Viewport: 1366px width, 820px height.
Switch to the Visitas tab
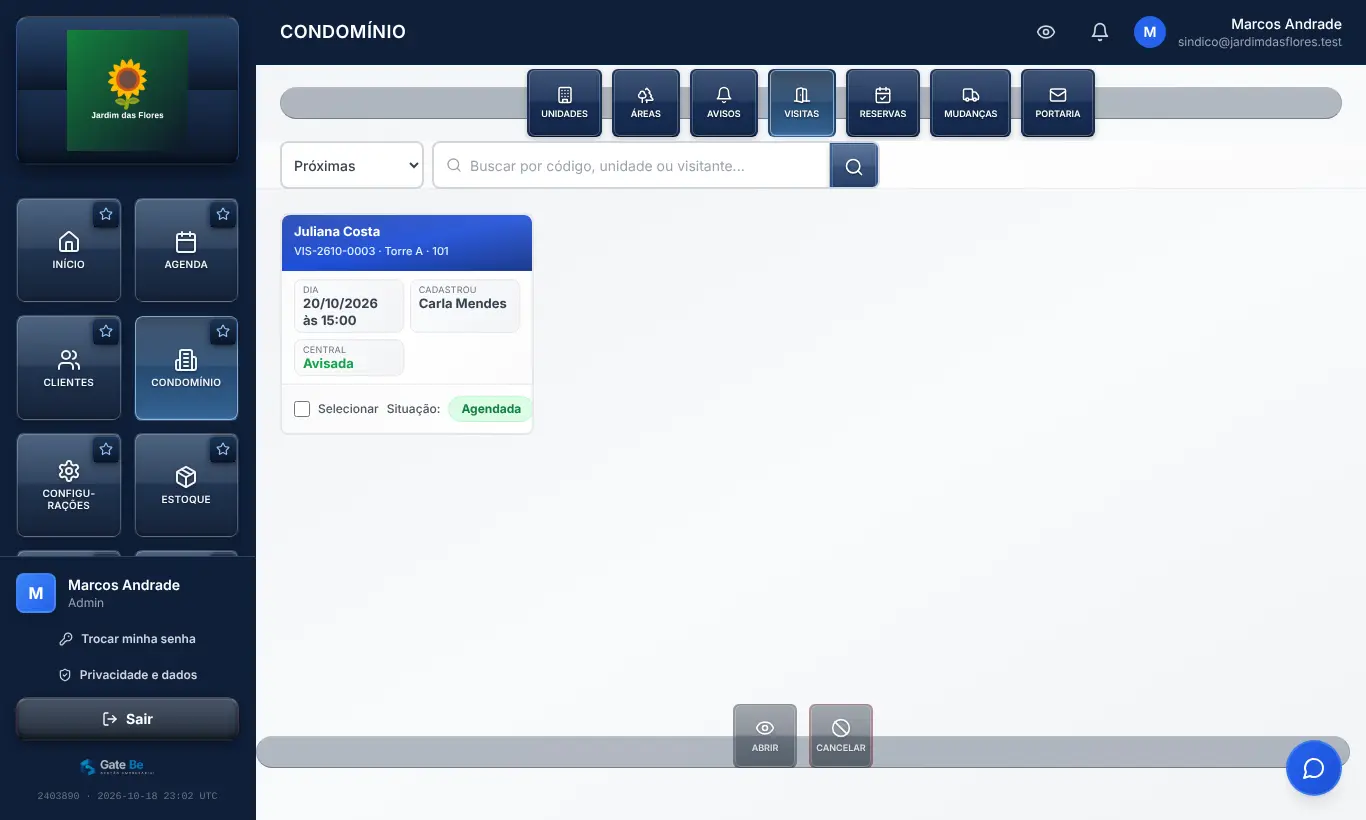802,103
